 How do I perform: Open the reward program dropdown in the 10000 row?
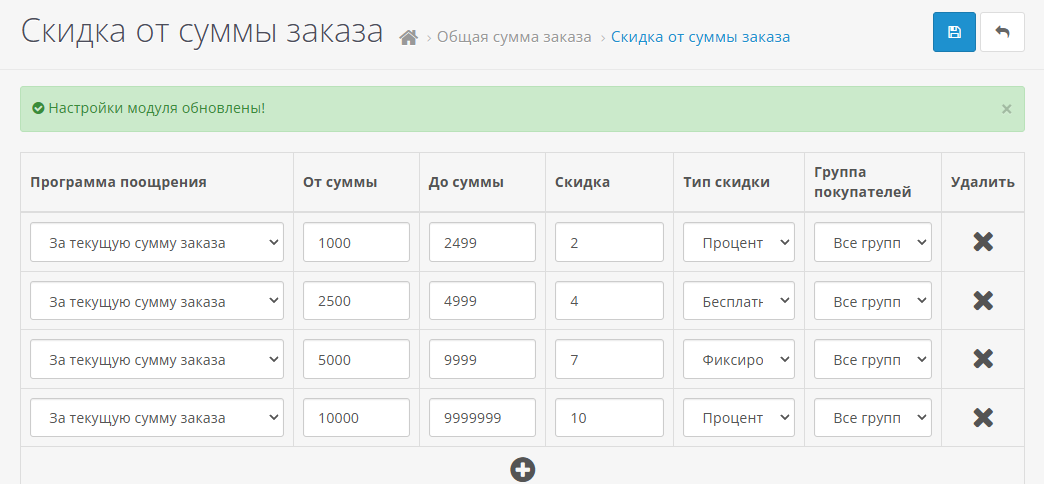tap(156, 418)
